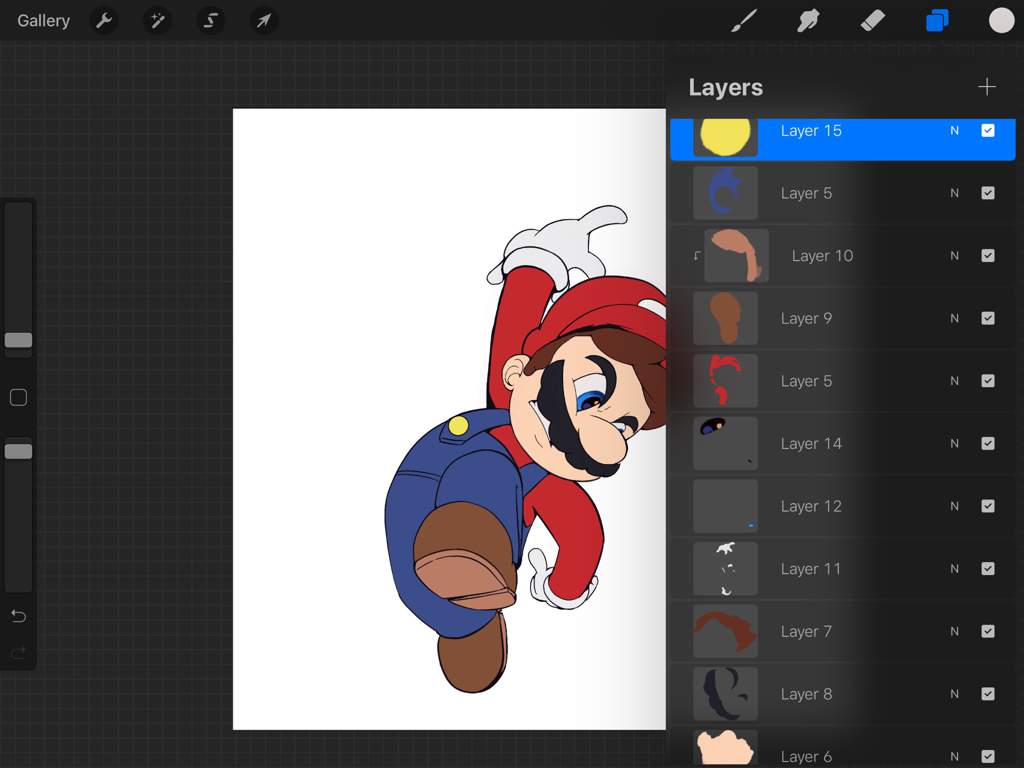This screenshot has width=1024, height=768.
Task: Open blend mode N on red Layer 5
Action: point(955,381)
